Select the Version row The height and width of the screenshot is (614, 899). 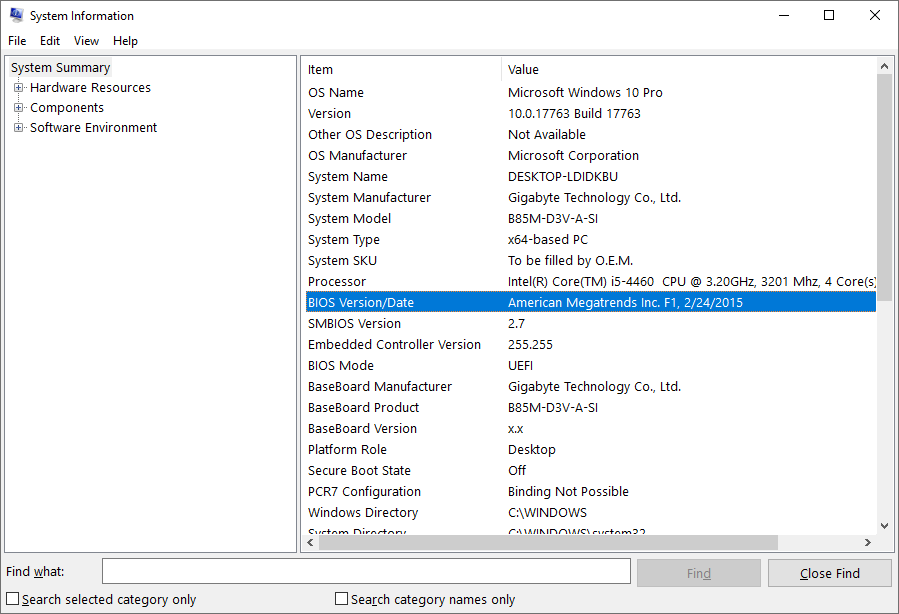[x=591, y=114]
